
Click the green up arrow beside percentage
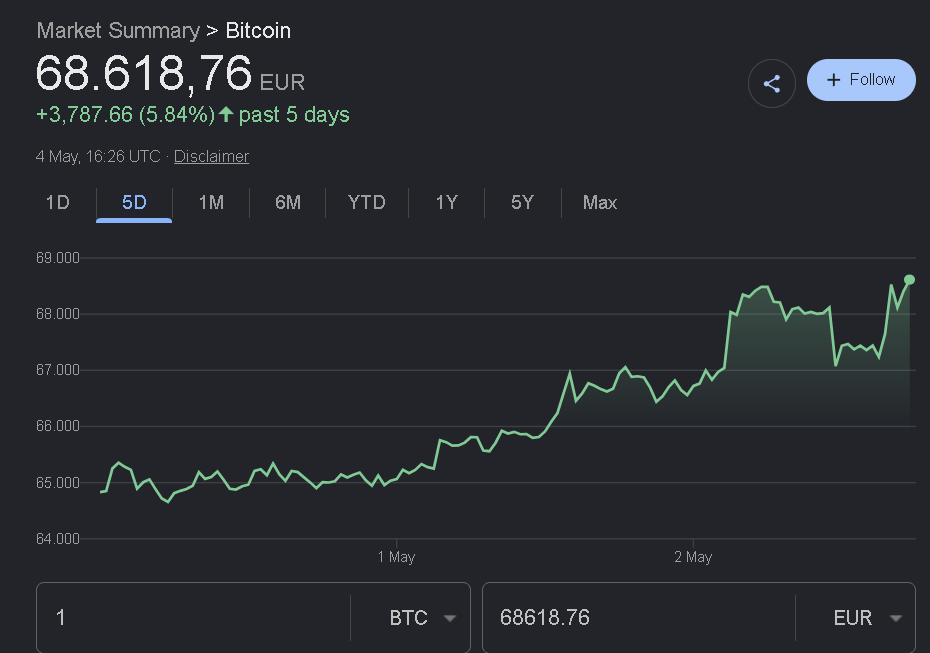(x=226, y=114)
